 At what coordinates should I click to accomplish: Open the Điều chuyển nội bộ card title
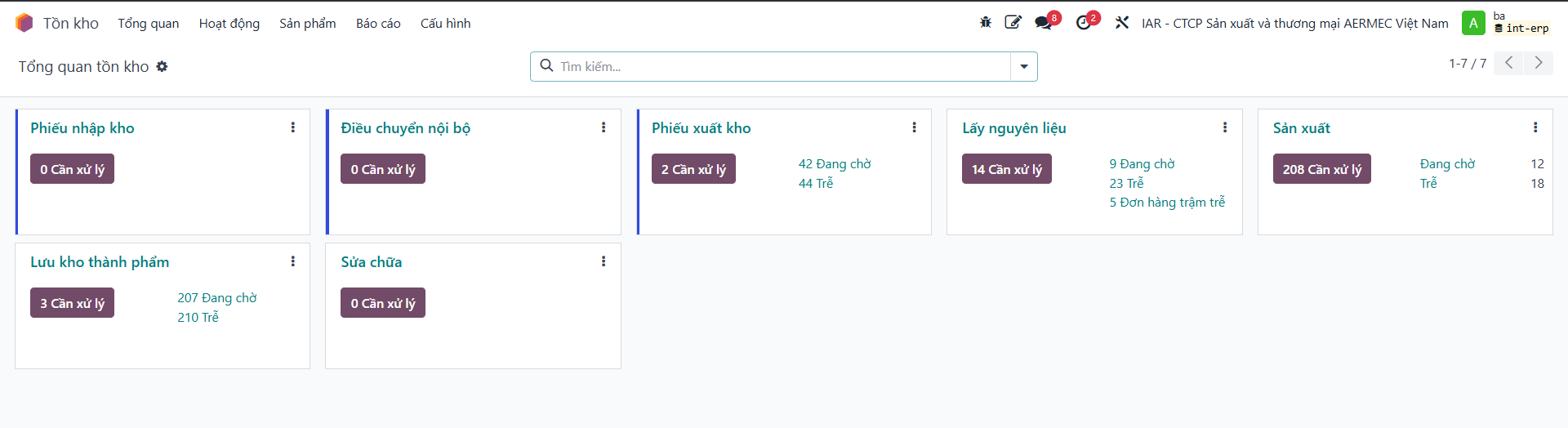pyautogui.click(x=406, y=128)
